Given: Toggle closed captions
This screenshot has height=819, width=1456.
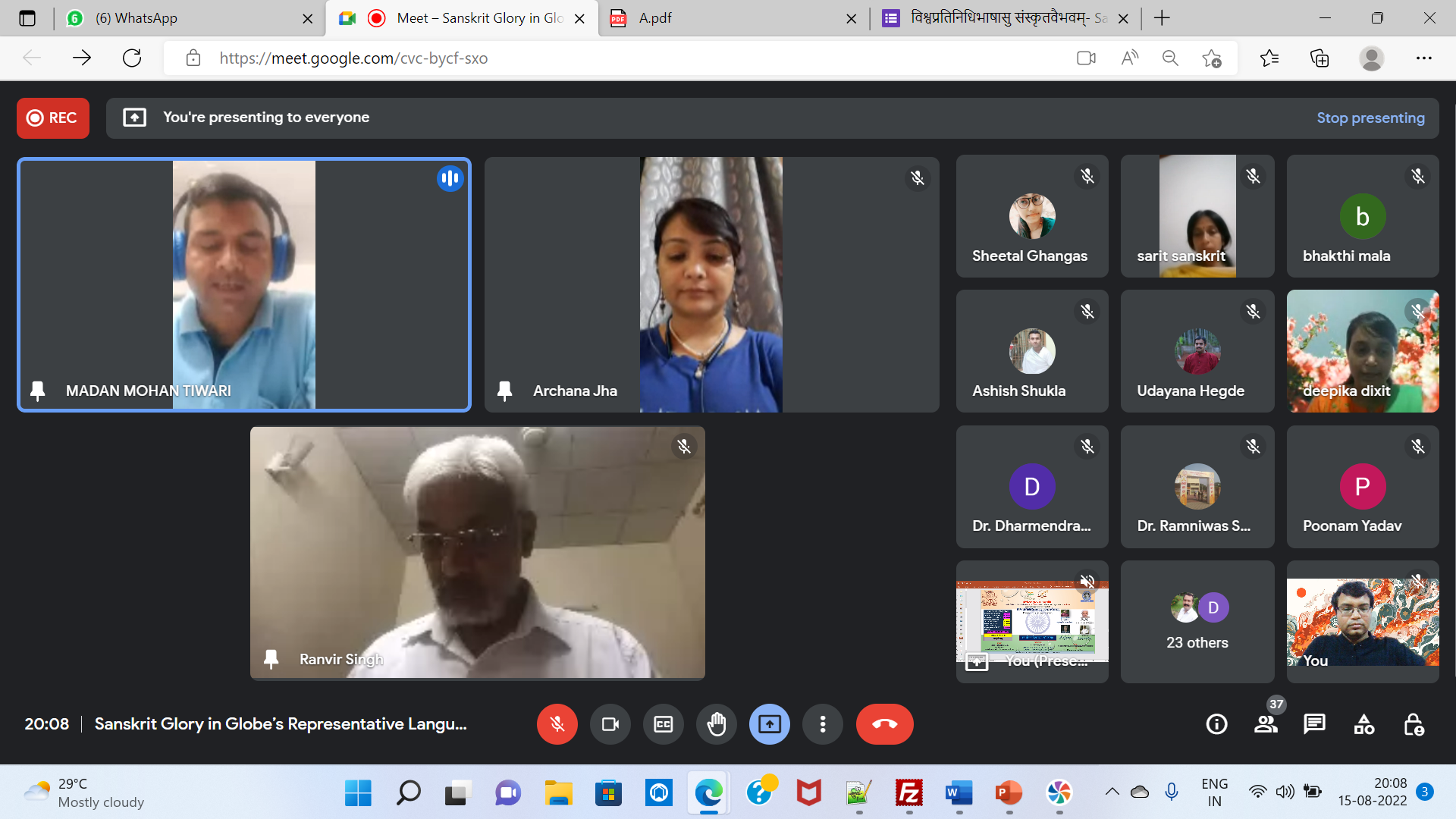Looking at the screenshot, I should 664,724.
